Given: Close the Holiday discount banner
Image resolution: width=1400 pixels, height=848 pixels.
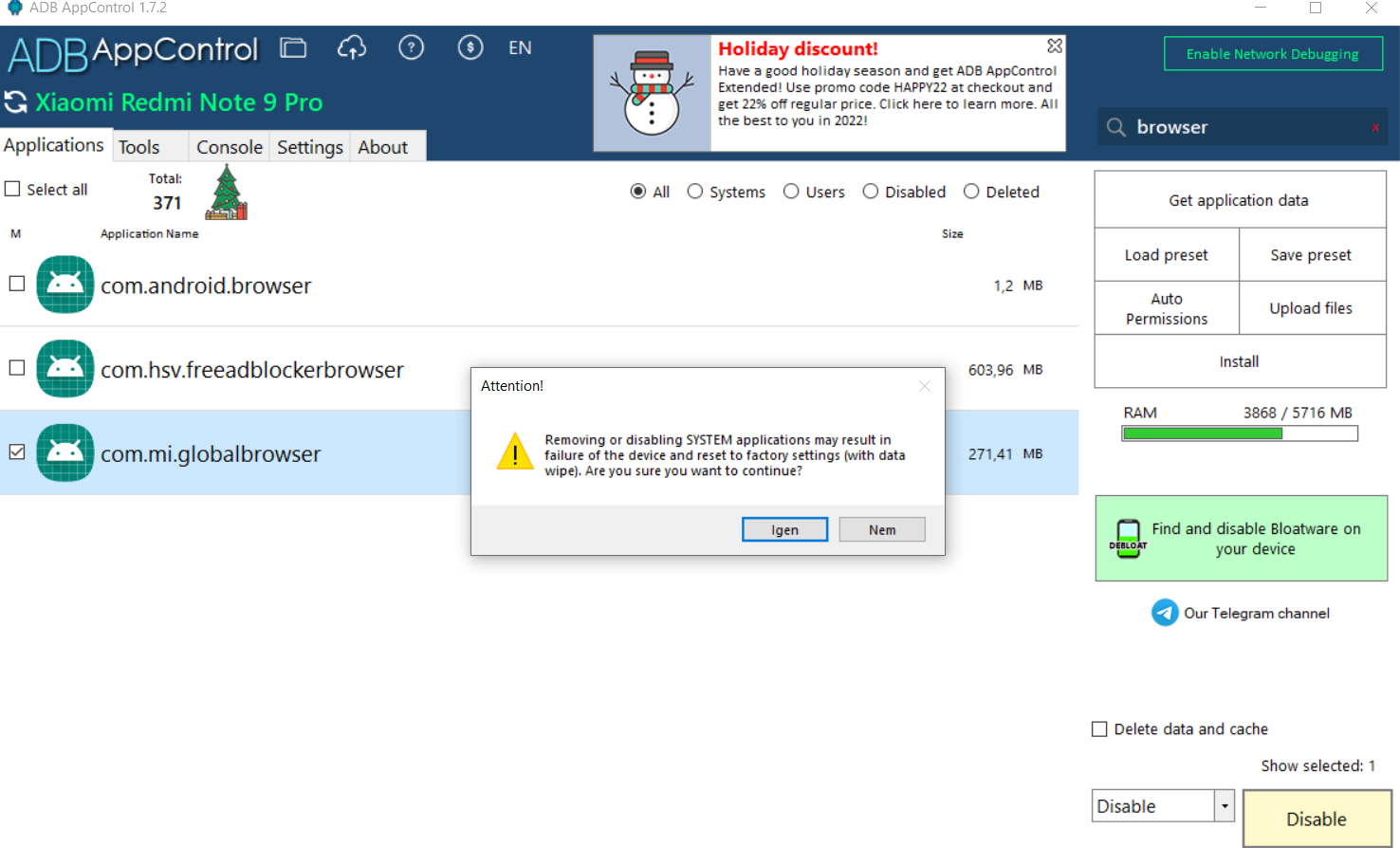Looking at the screenshot, I should 1055,46.
